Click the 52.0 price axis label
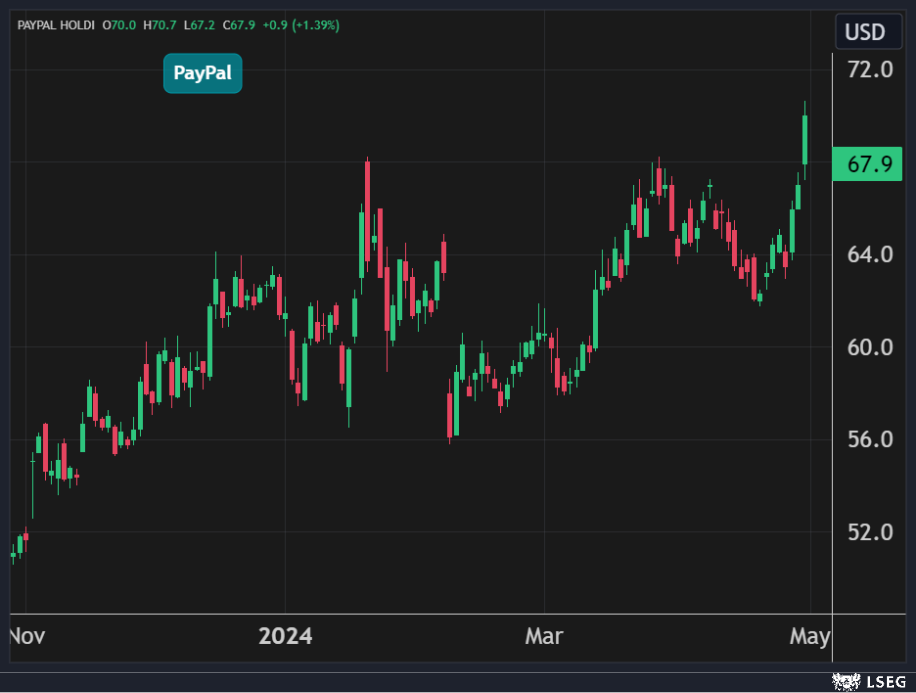Image resolution: width=916 pixels, height=693 pixels. [x=869, y=532]
